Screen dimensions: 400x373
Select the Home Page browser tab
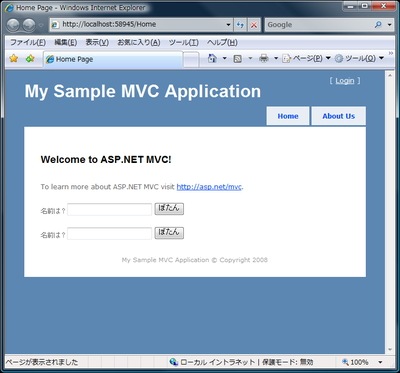coord(113,59)
